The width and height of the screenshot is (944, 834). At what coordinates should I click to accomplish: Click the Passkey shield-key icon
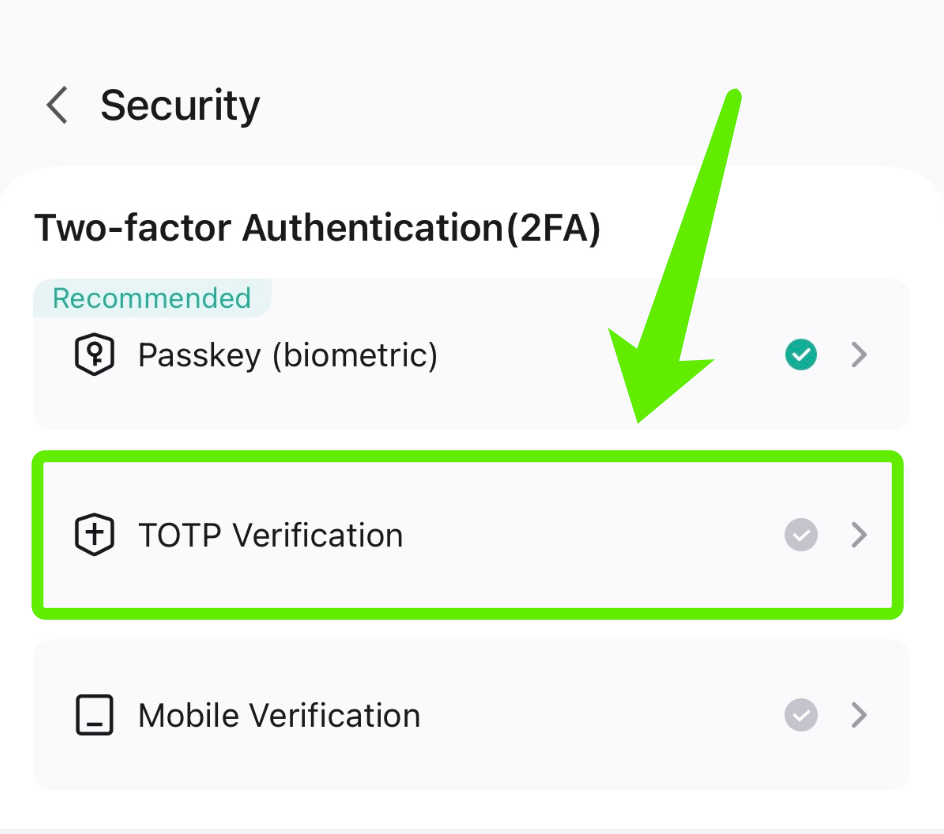pos(94,354)
